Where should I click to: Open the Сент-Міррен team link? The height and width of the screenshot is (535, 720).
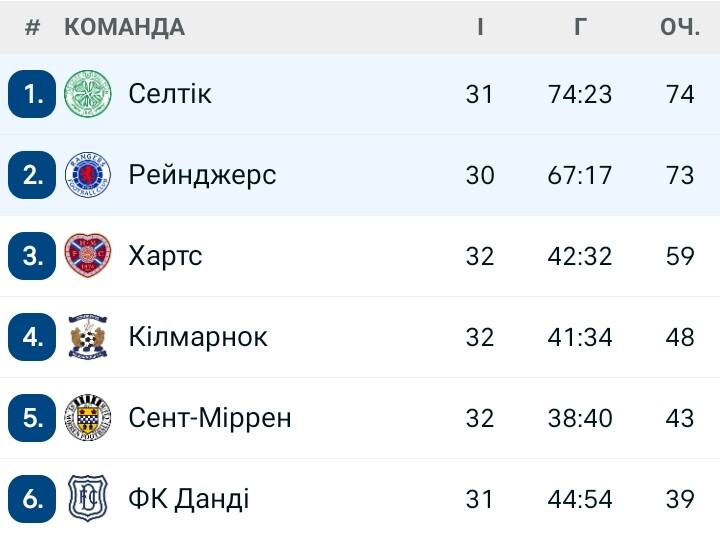[210, 417]
